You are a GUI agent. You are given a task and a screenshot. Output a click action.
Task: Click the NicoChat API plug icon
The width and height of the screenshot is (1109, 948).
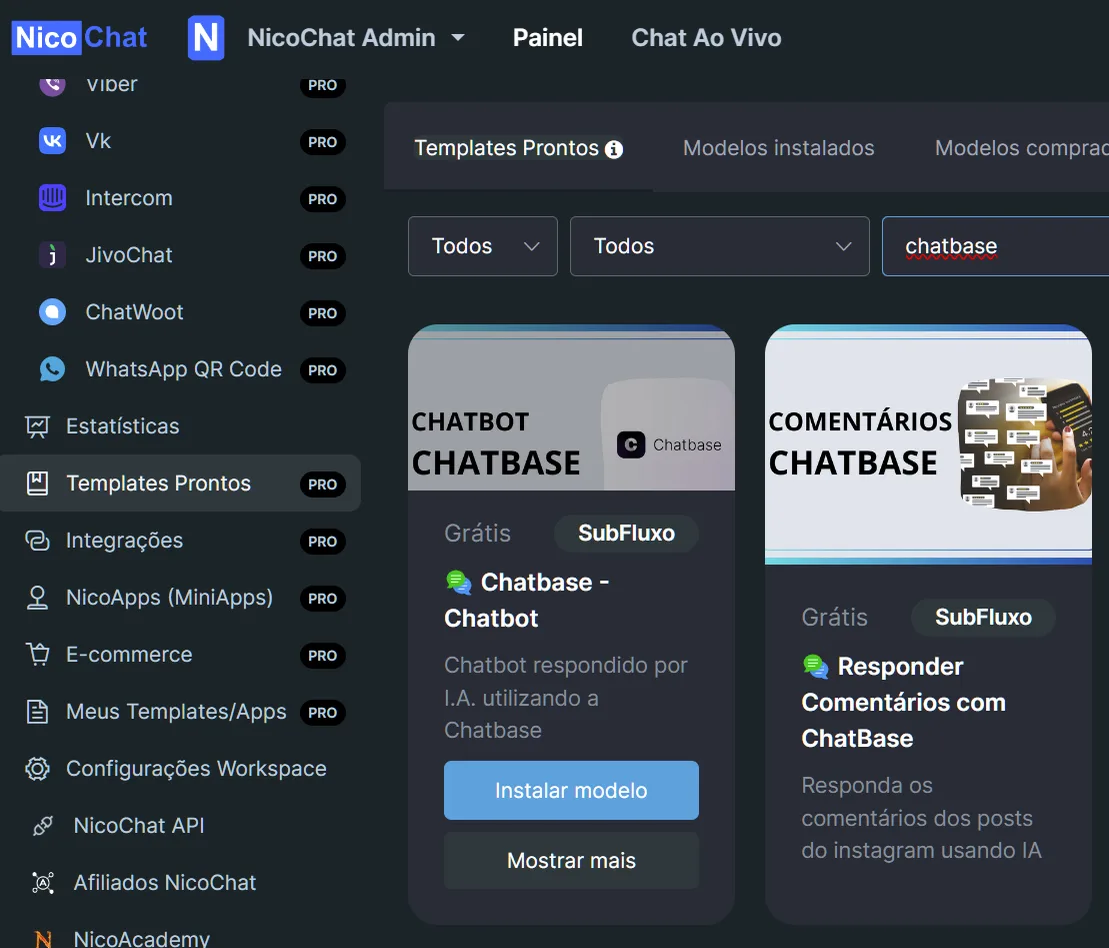[43, 826]
